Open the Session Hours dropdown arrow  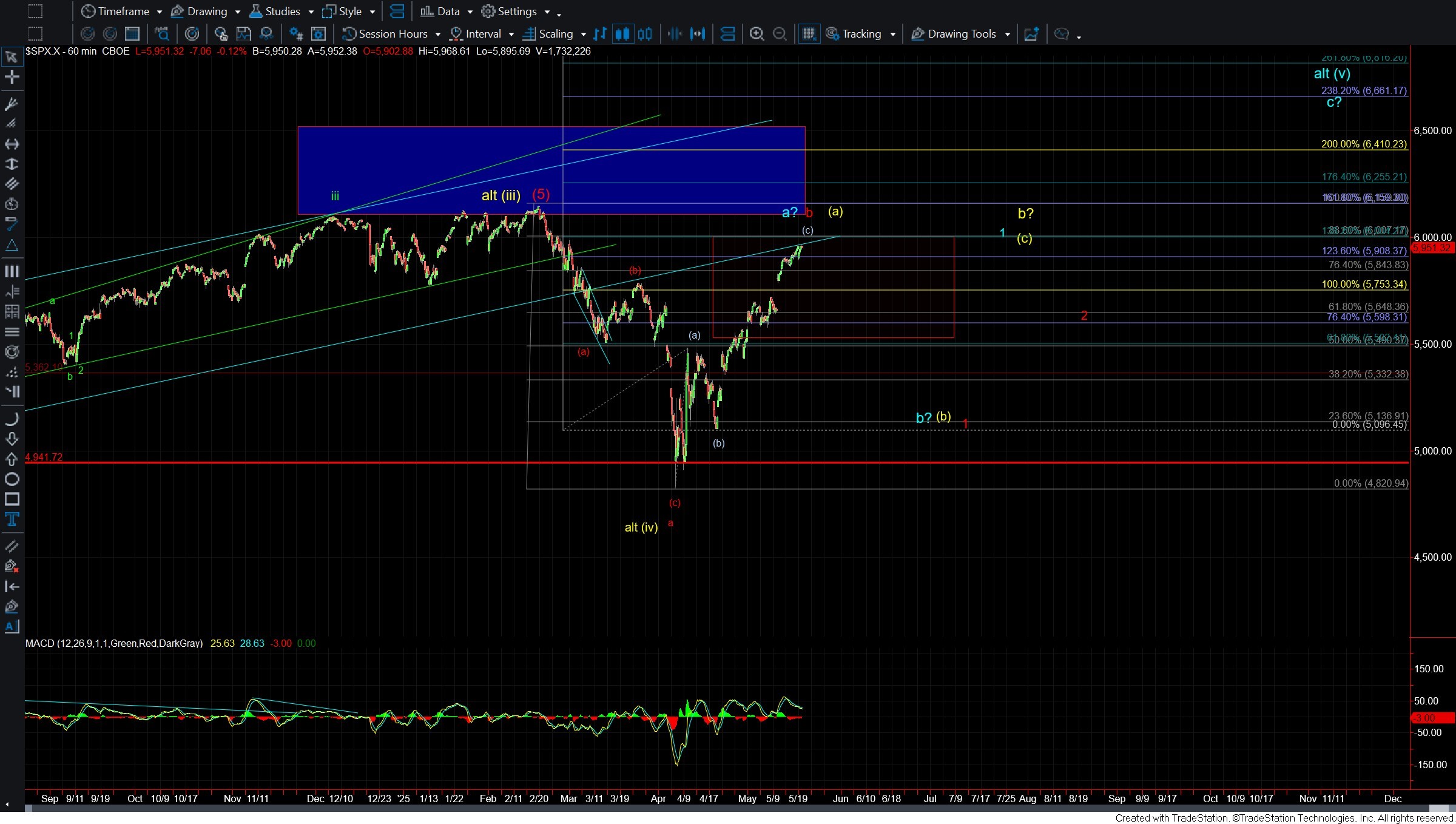[438, 35]
